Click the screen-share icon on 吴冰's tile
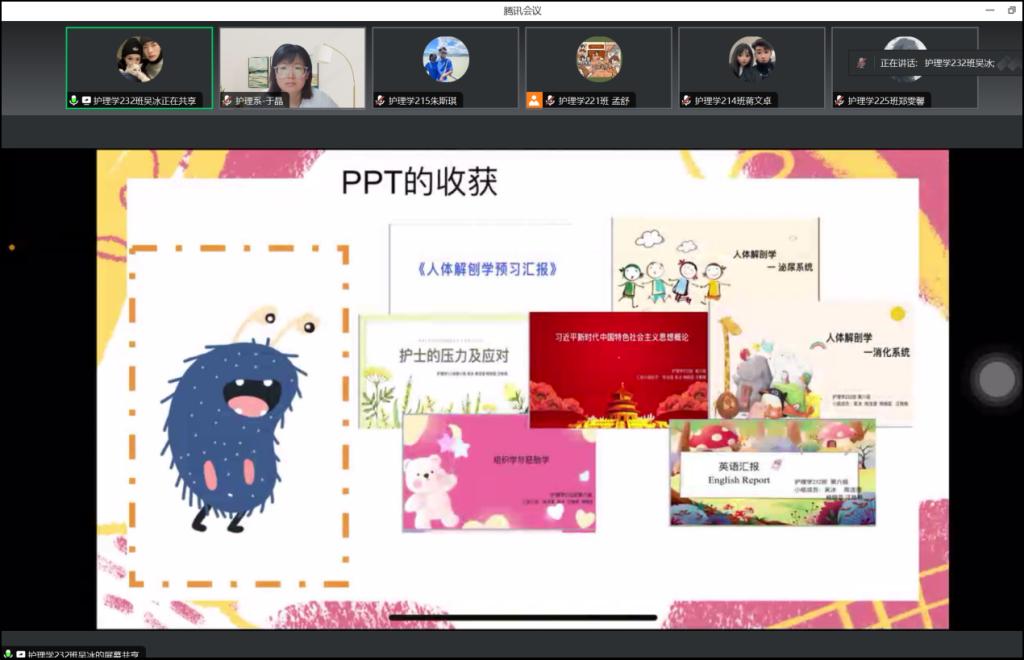 tap(86, 101)
